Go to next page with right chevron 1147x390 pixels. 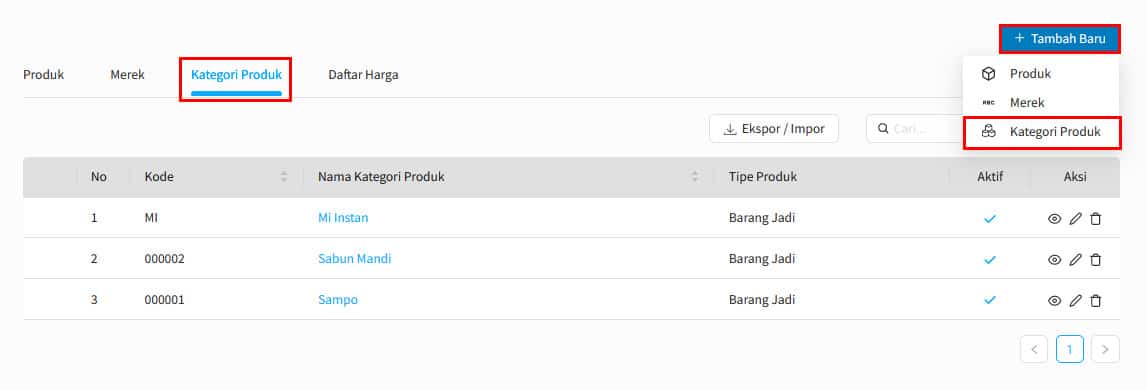pos(1105,350)
